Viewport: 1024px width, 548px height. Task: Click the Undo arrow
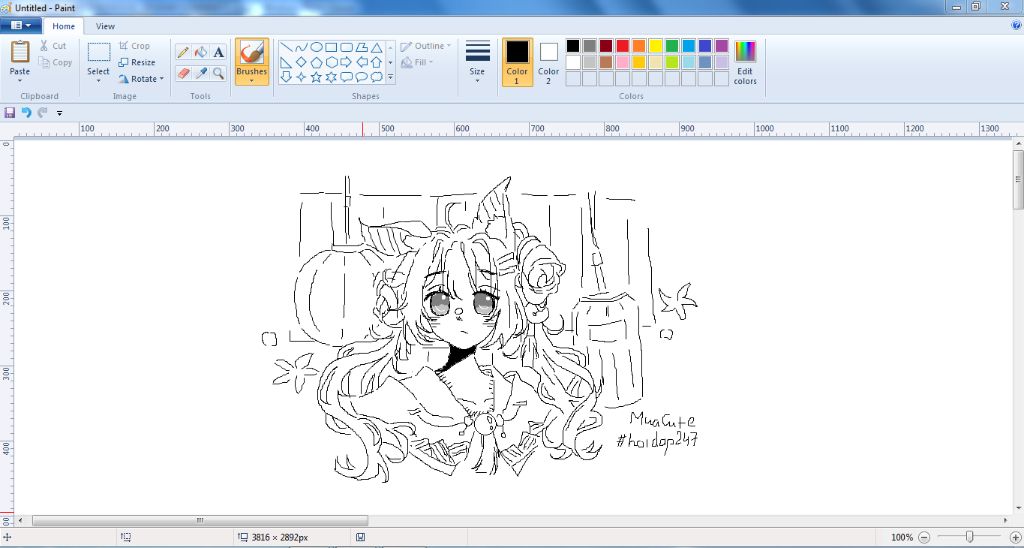26,112
